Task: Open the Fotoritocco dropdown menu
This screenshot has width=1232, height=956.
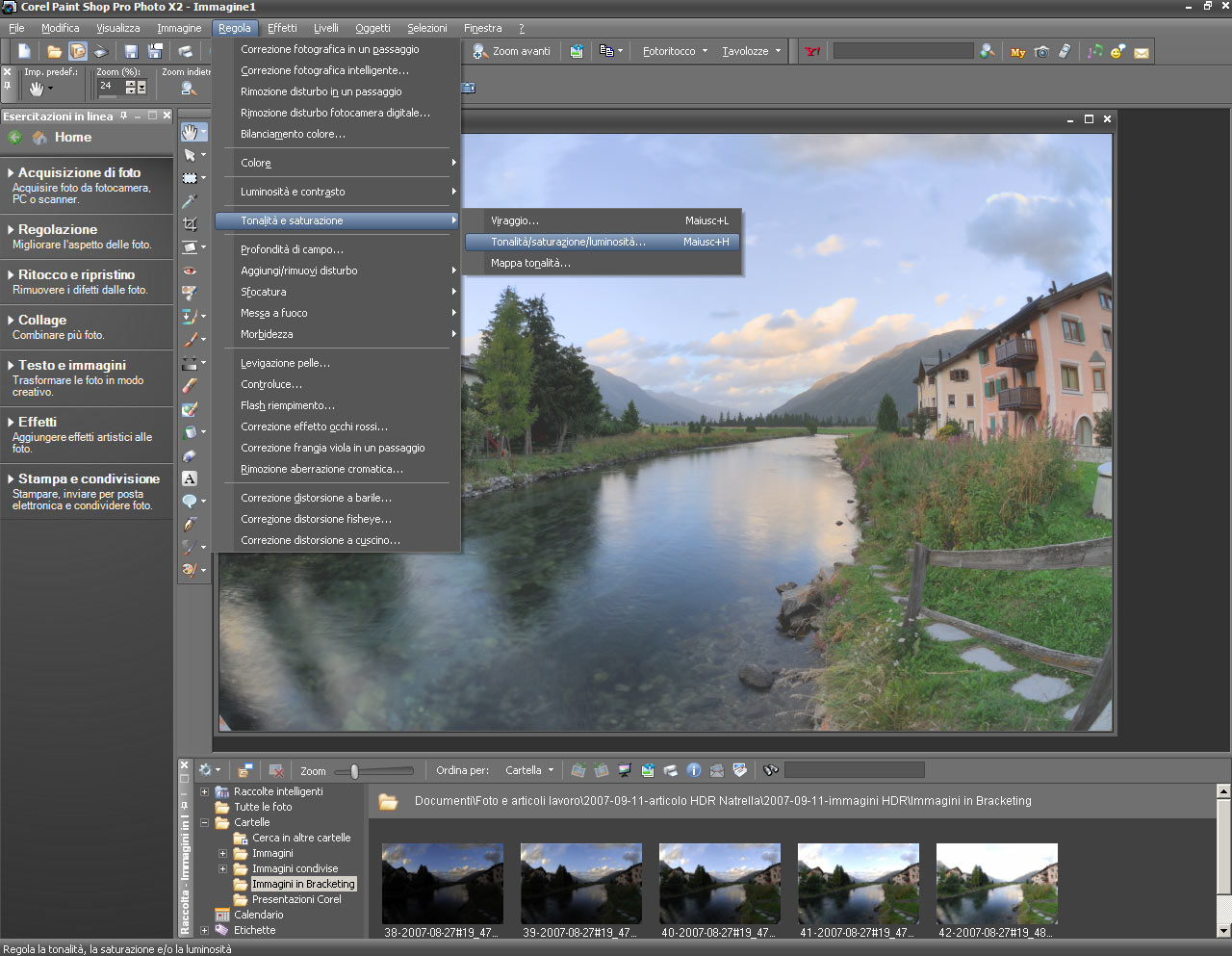Action: click(675, 51)
